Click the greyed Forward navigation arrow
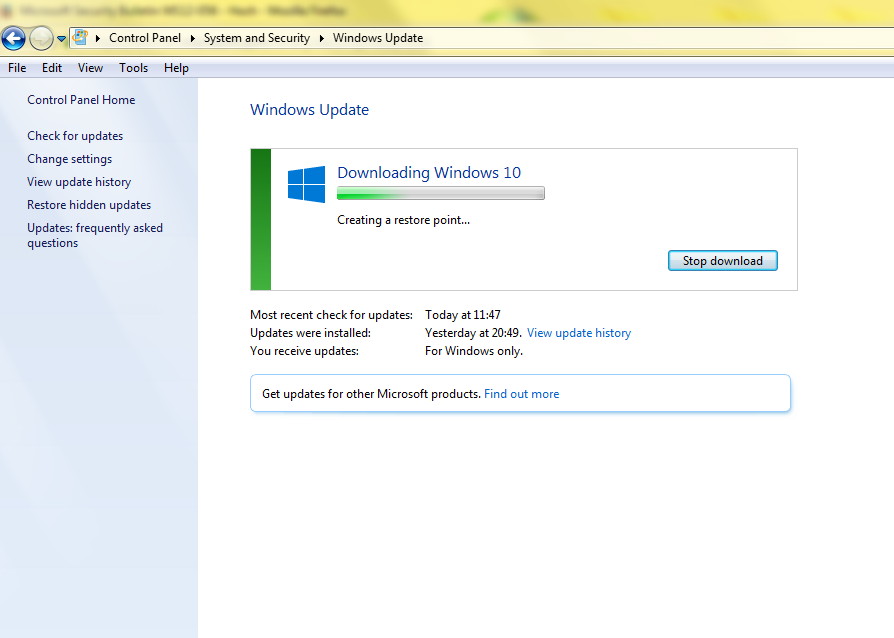894x638 pixels. pyautogui.click(x=41, y=39)
